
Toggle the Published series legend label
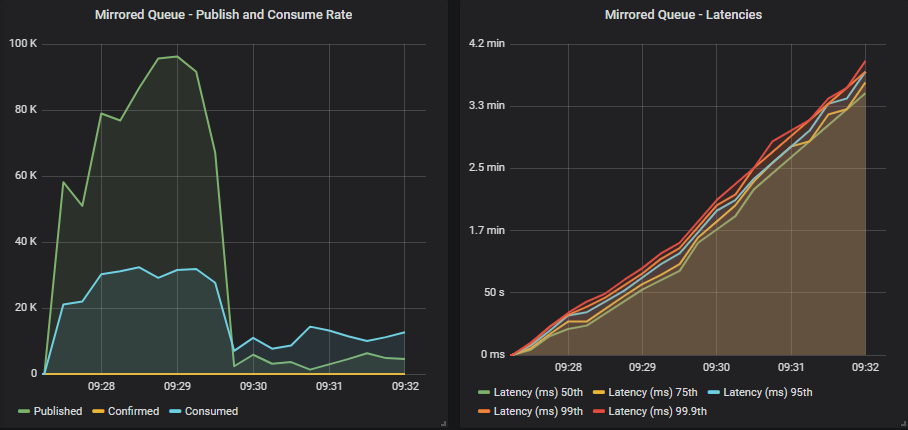pos(58,411)
